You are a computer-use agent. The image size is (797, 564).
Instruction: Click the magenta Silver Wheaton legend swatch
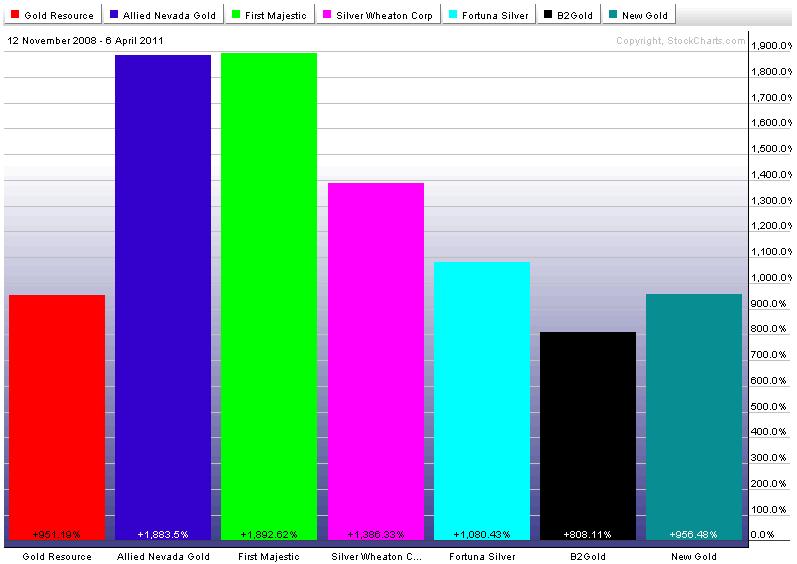327,14
